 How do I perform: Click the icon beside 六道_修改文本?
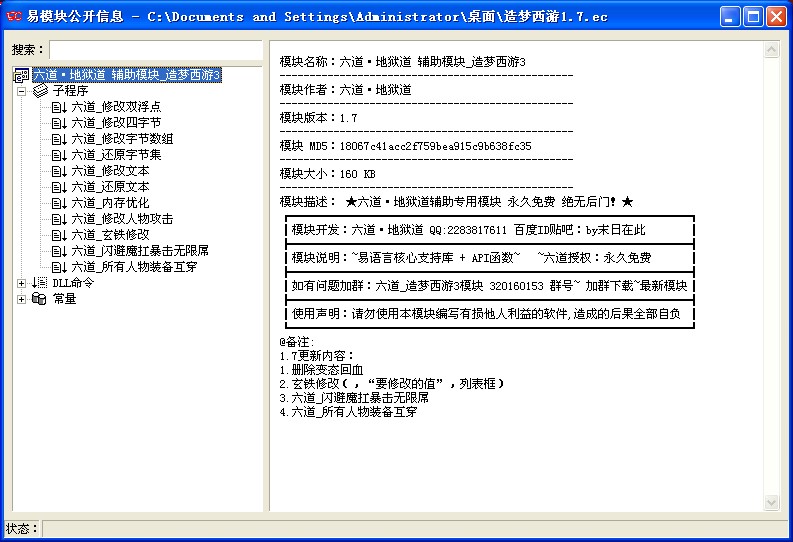pyautogui.click(x=59, y=171)
